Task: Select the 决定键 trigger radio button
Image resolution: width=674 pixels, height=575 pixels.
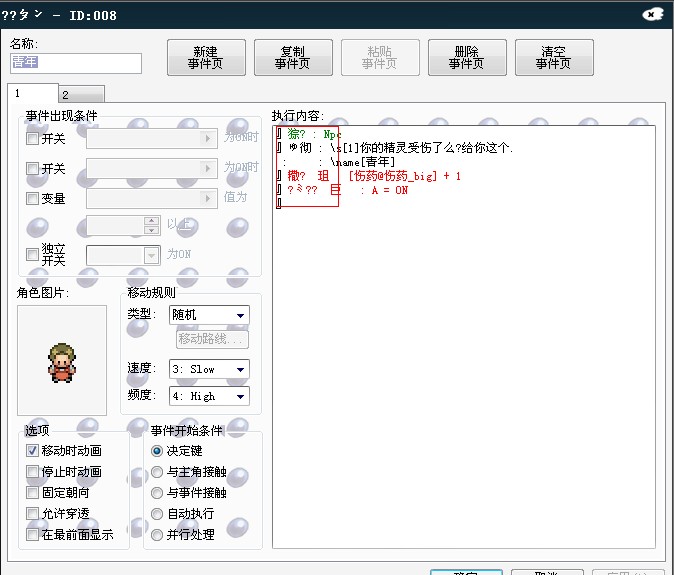Action: coord(157,451)
